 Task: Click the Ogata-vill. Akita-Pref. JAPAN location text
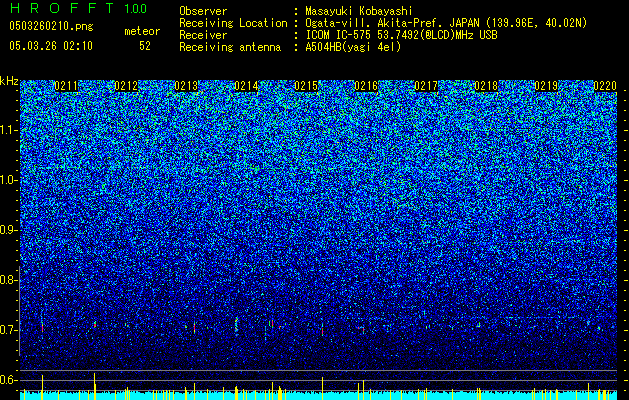point(446,23)
